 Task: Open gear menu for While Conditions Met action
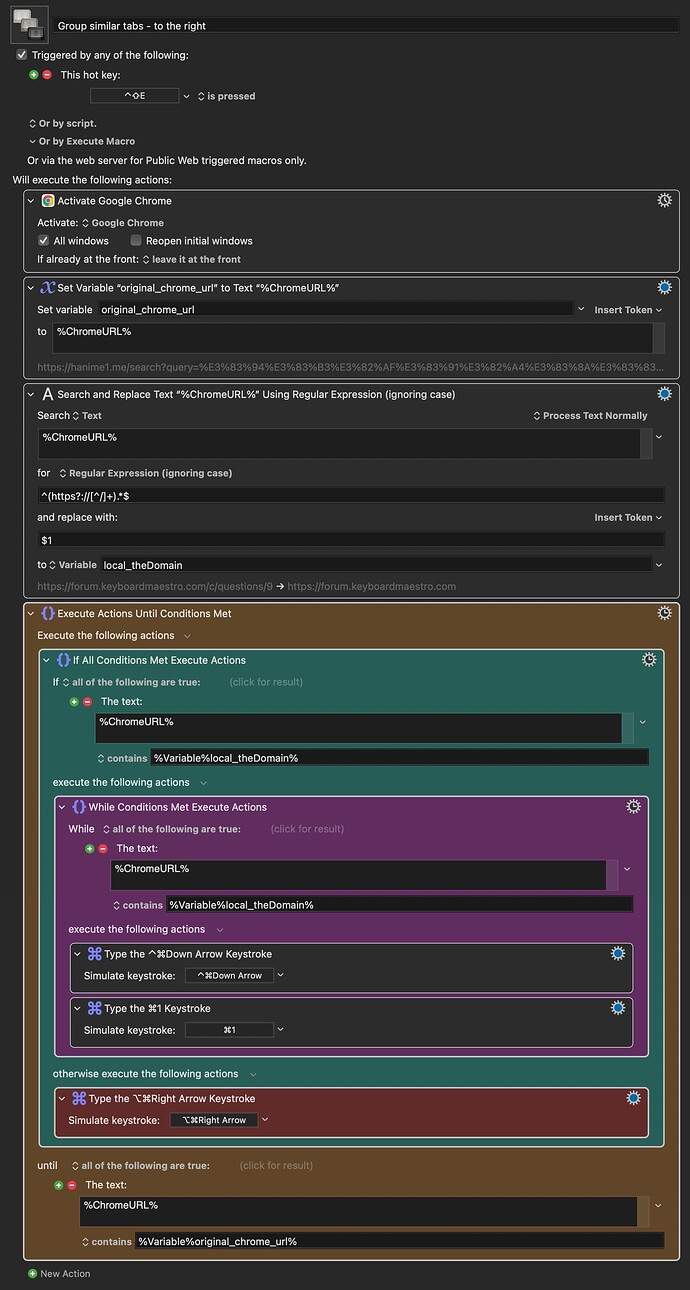(633, 807)
